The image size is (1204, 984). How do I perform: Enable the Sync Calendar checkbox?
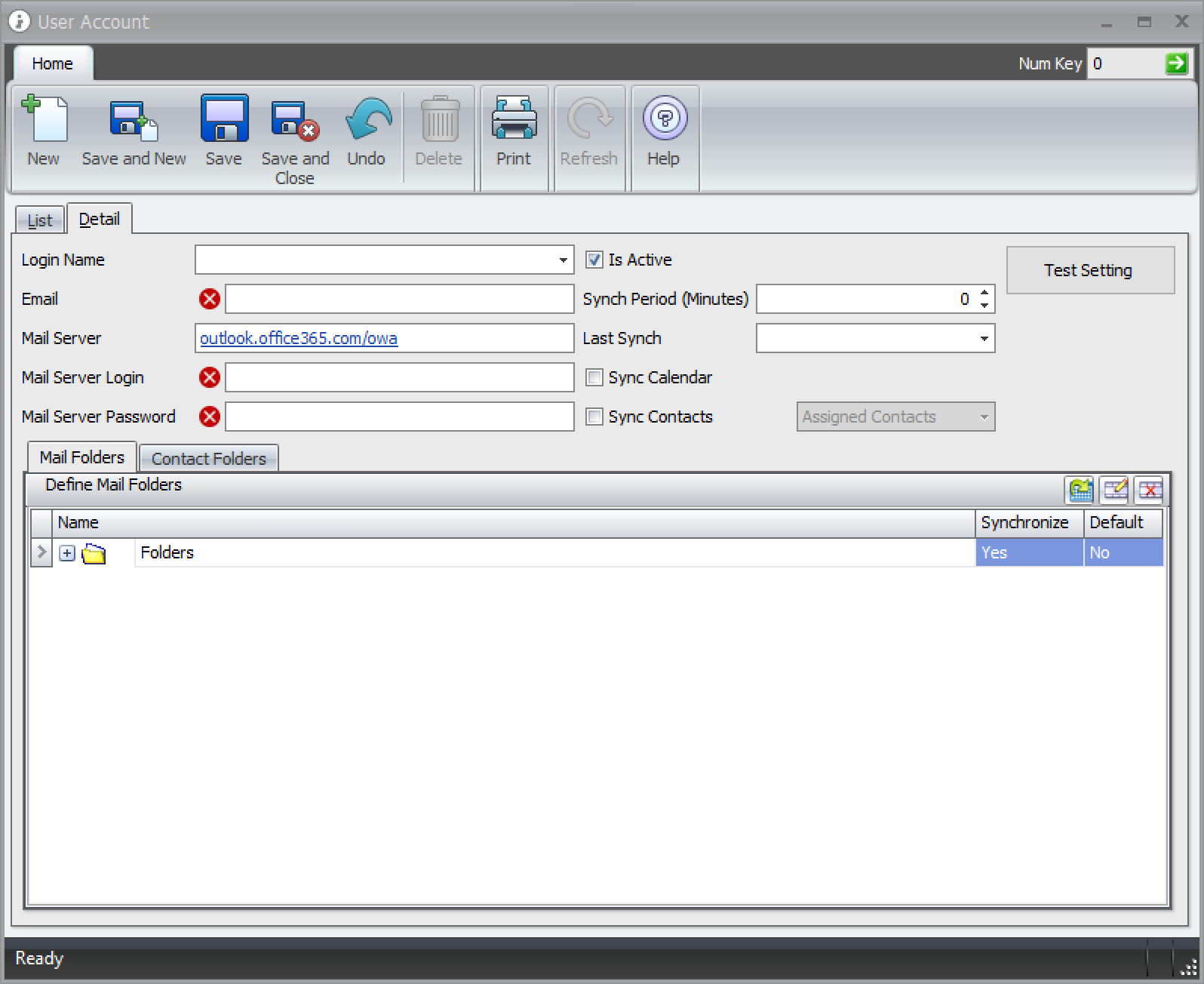594,377
